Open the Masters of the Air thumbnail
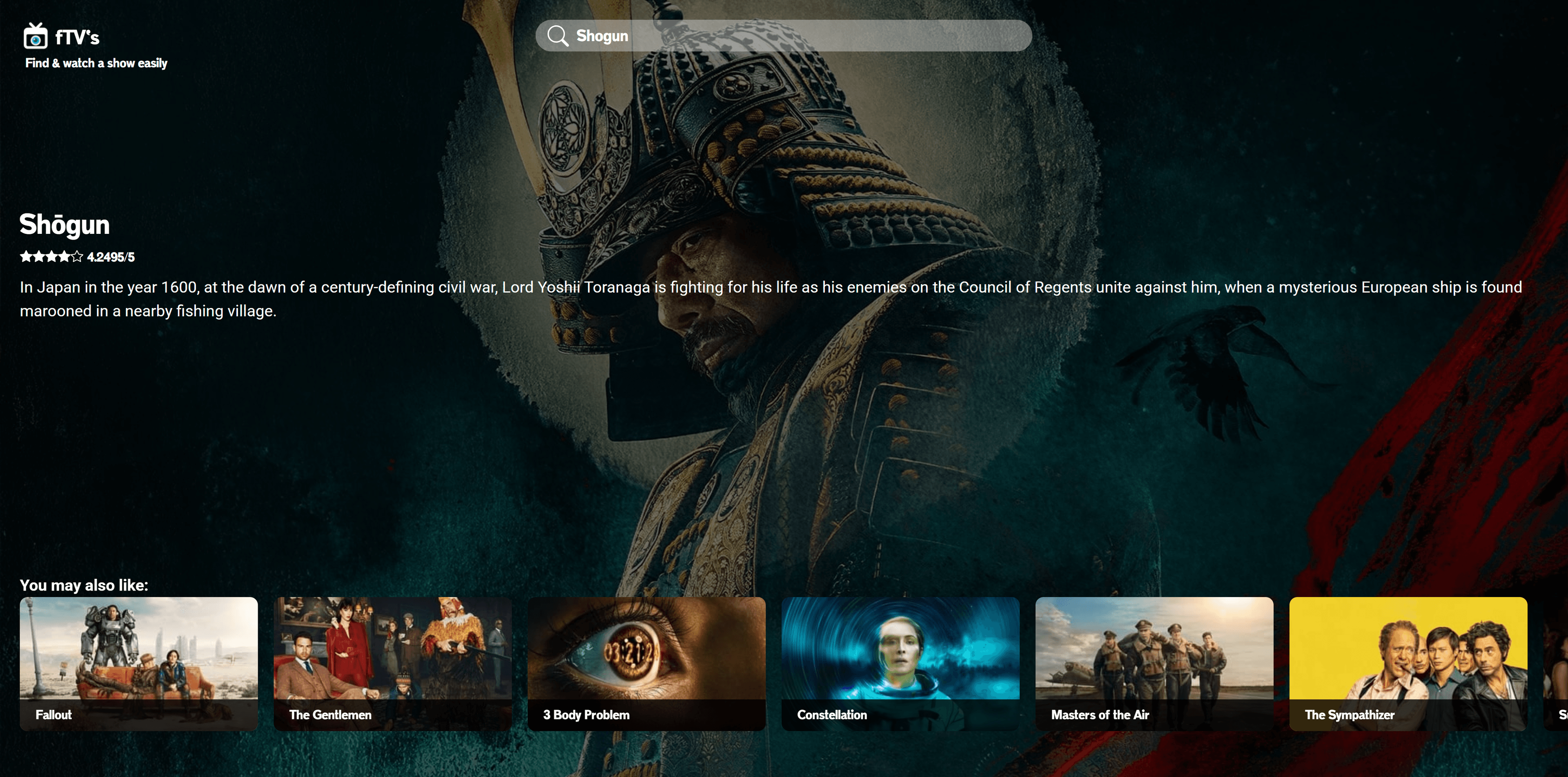This screenshot has height=777, width=1568. click(1154, 664)
